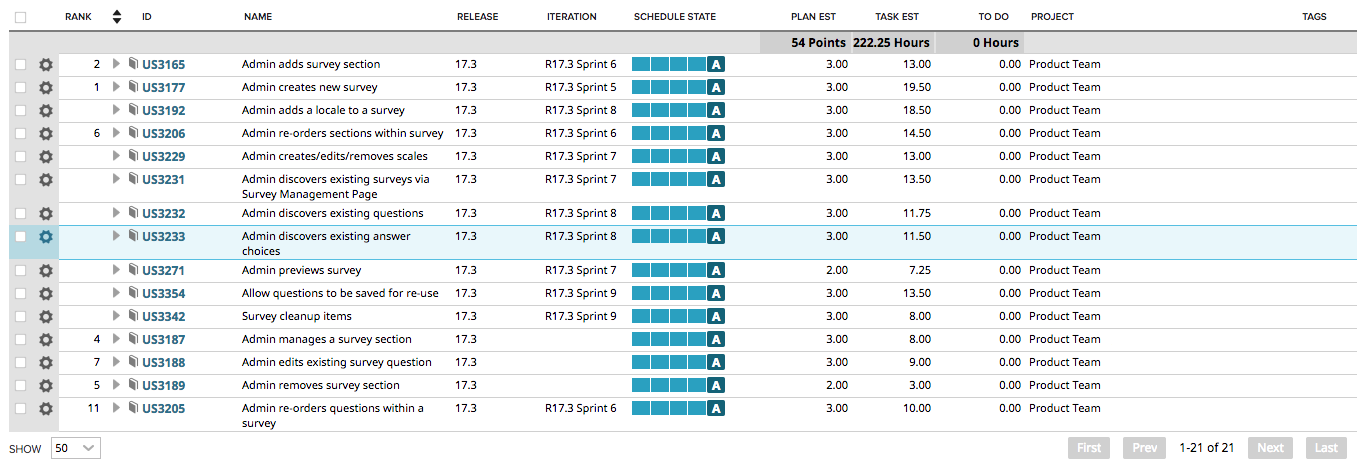Toggle the select-all checkbox in header
Viewport: 1370px width, 474px height.
pos(21,17)
